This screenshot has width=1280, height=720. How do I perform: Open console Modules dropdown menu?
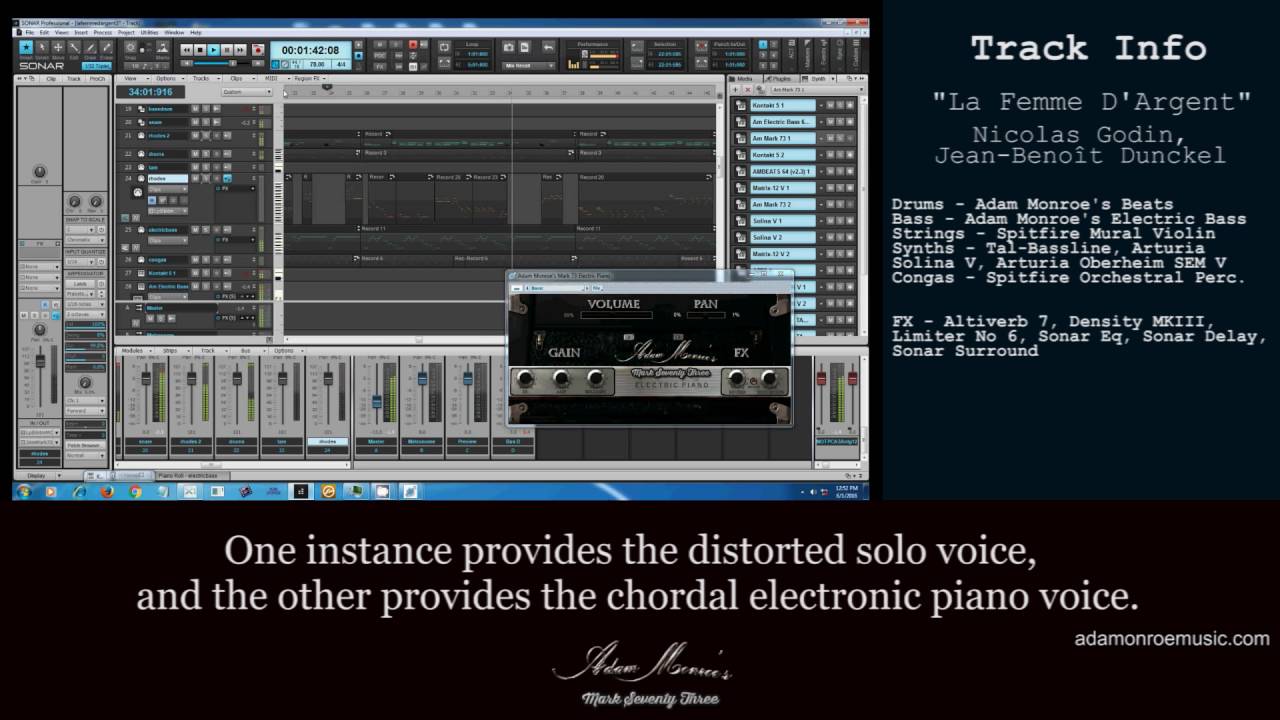137,351
